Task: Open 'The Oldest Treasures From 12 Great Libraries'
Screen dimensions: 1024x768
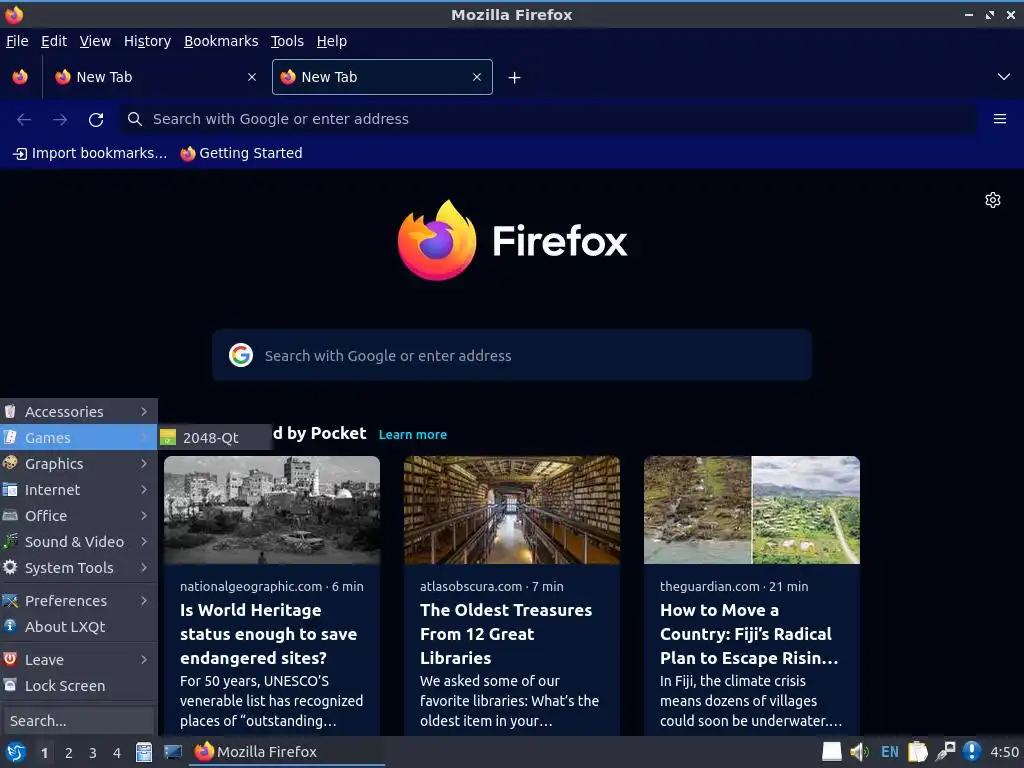Action: [506, 633]
